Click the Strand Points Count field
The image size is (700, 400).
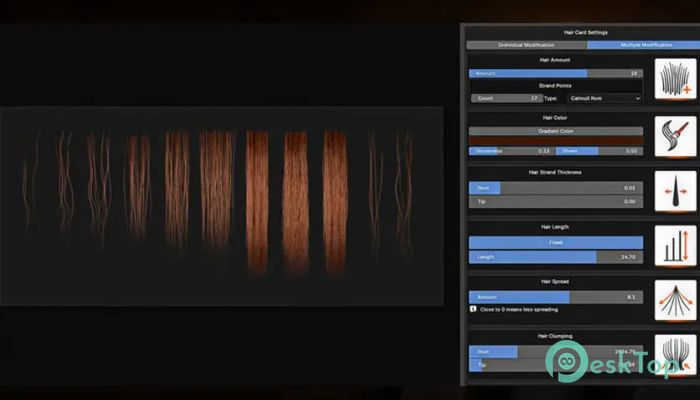(507, 98)
